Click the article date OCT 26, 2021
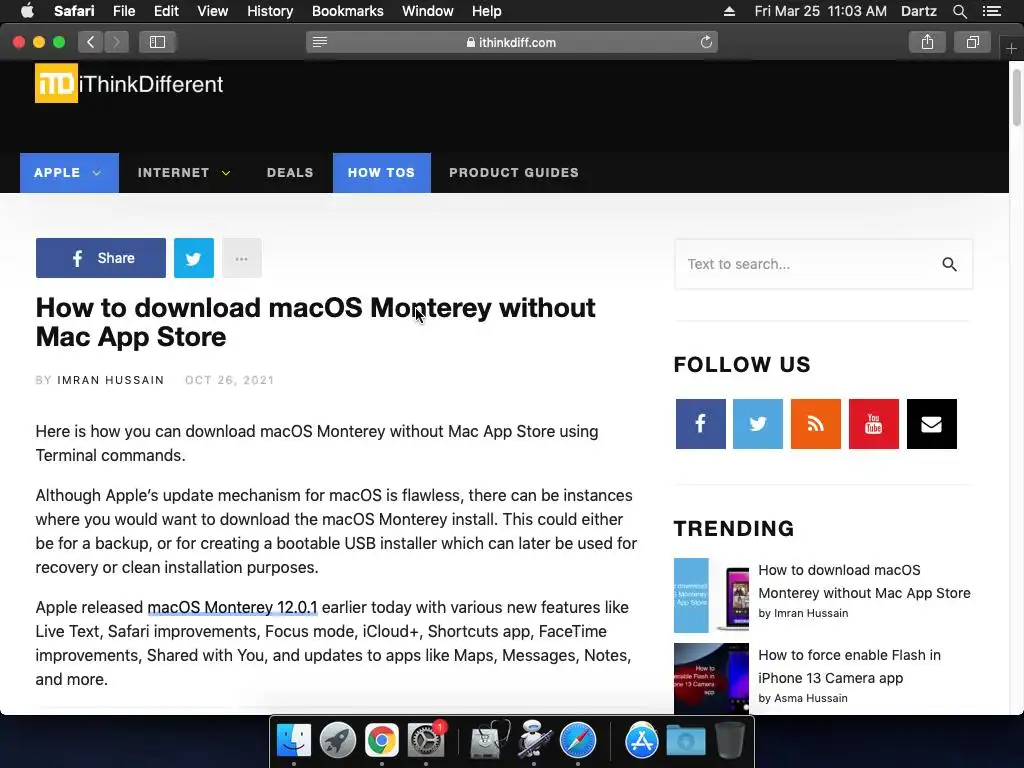Screen dimensions: 1024x768 pyautogui.click(x=230, y=380)
